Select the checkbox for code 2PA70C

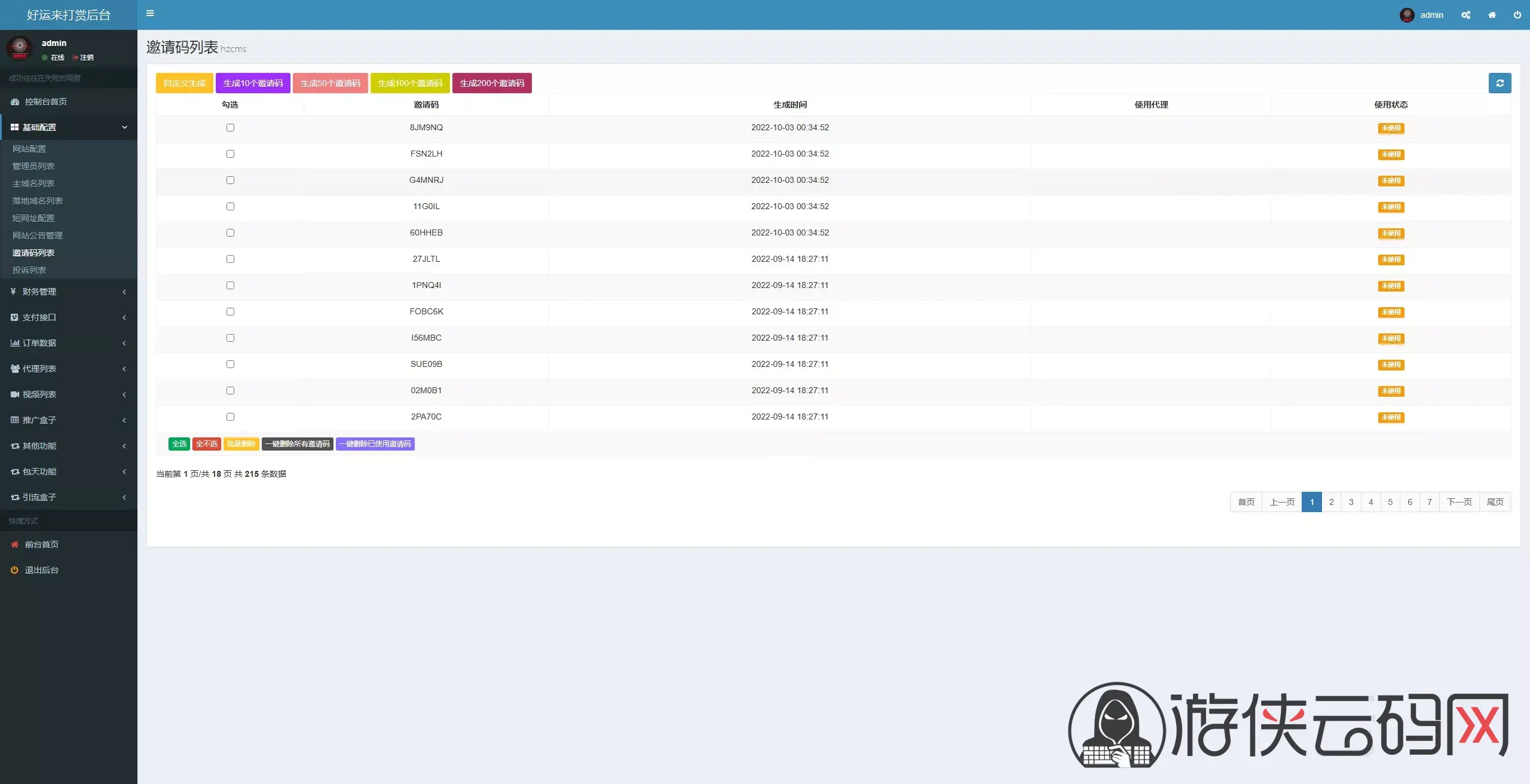pos(230,416)
